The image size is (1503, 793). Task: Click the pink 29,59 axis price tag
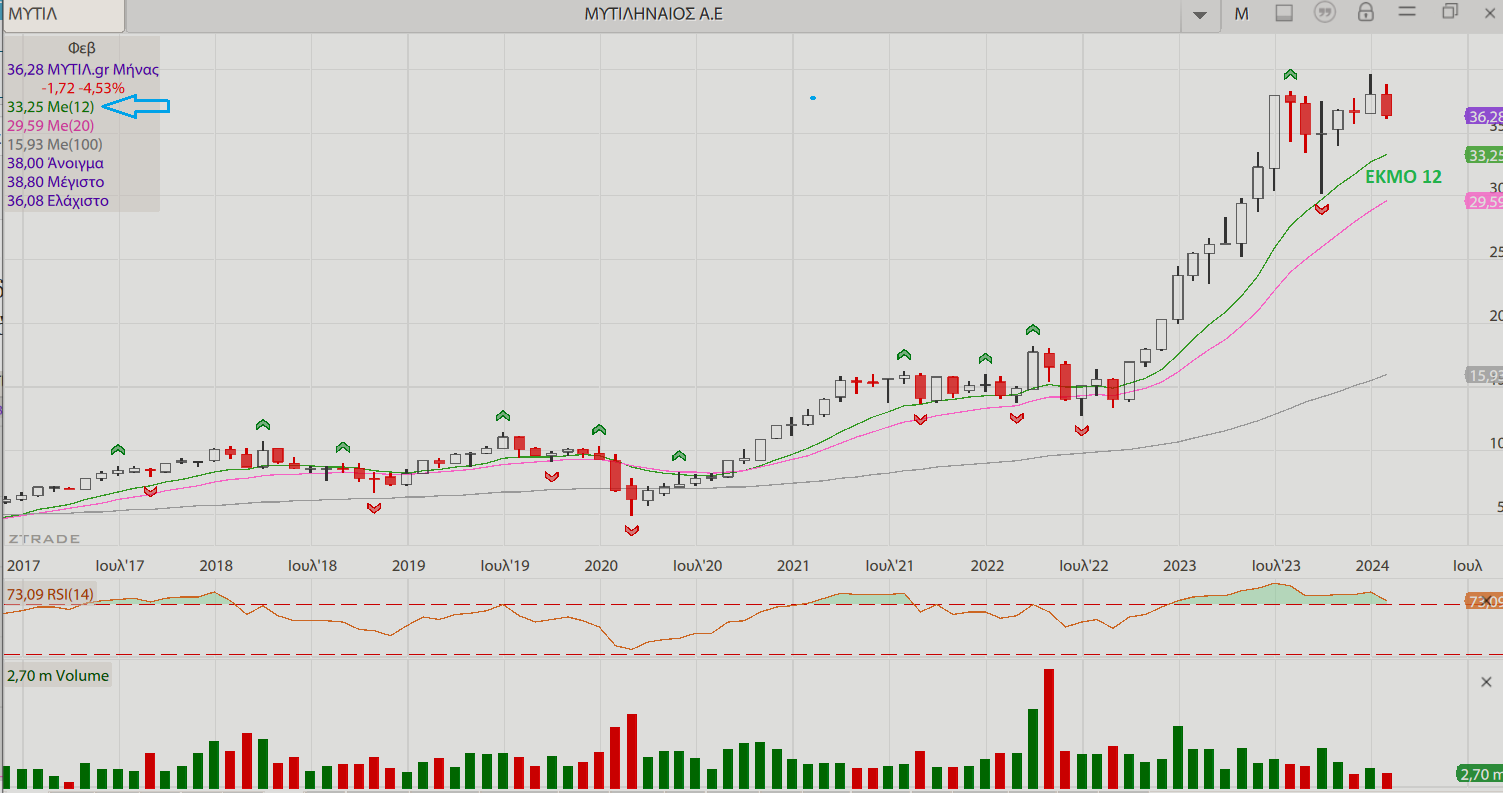pyautogui.click(x=1484, y=202)
